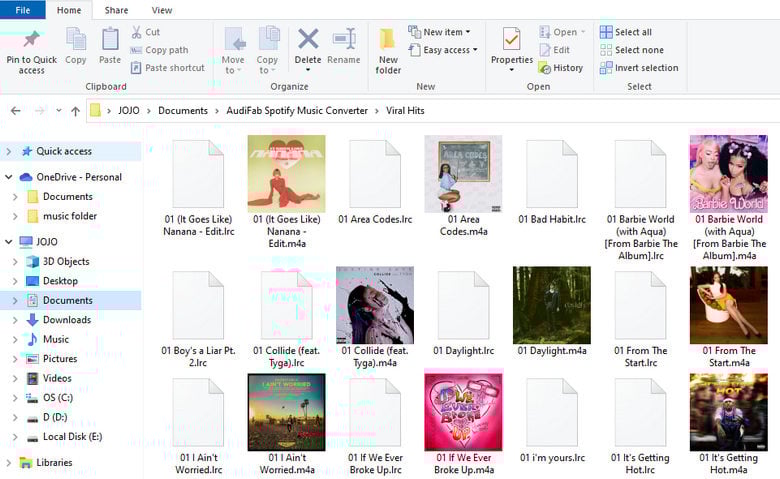
Task: Select 01 Area Codes.m4a thumbnail
Action: click(463, 174)
